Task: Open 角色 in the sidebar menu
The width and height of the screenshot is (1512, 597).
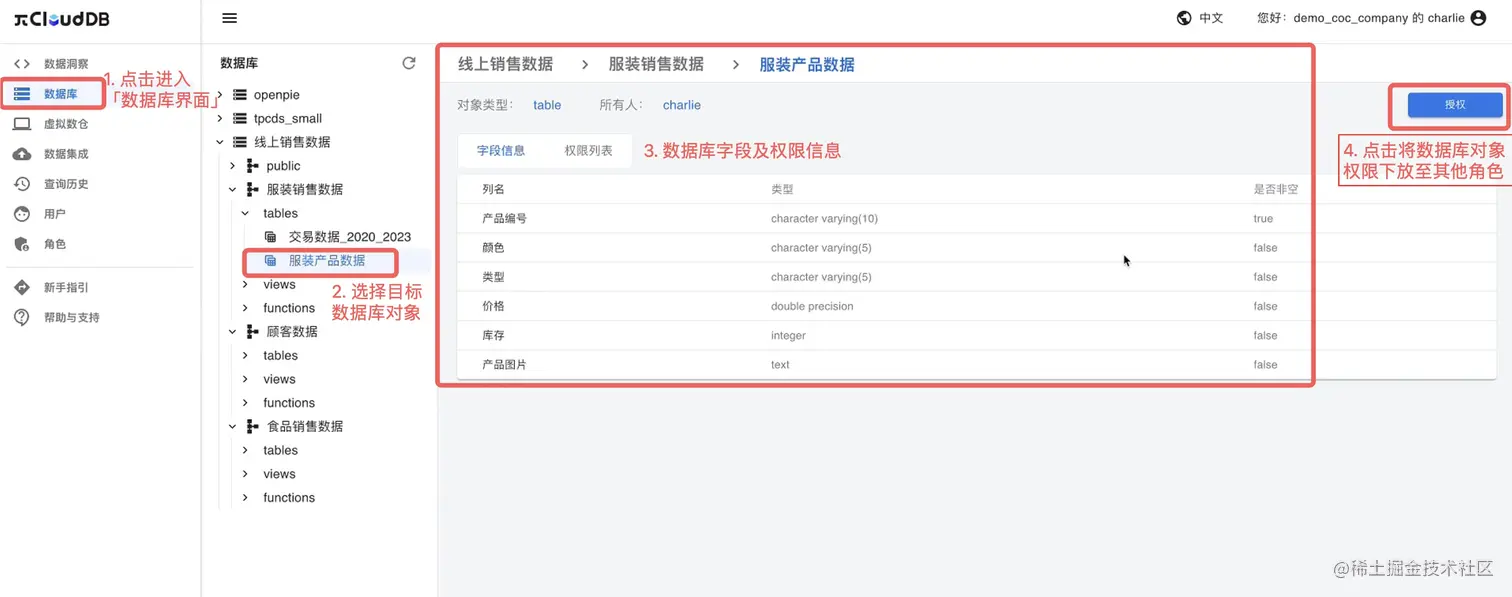Action: coord(55,244)
